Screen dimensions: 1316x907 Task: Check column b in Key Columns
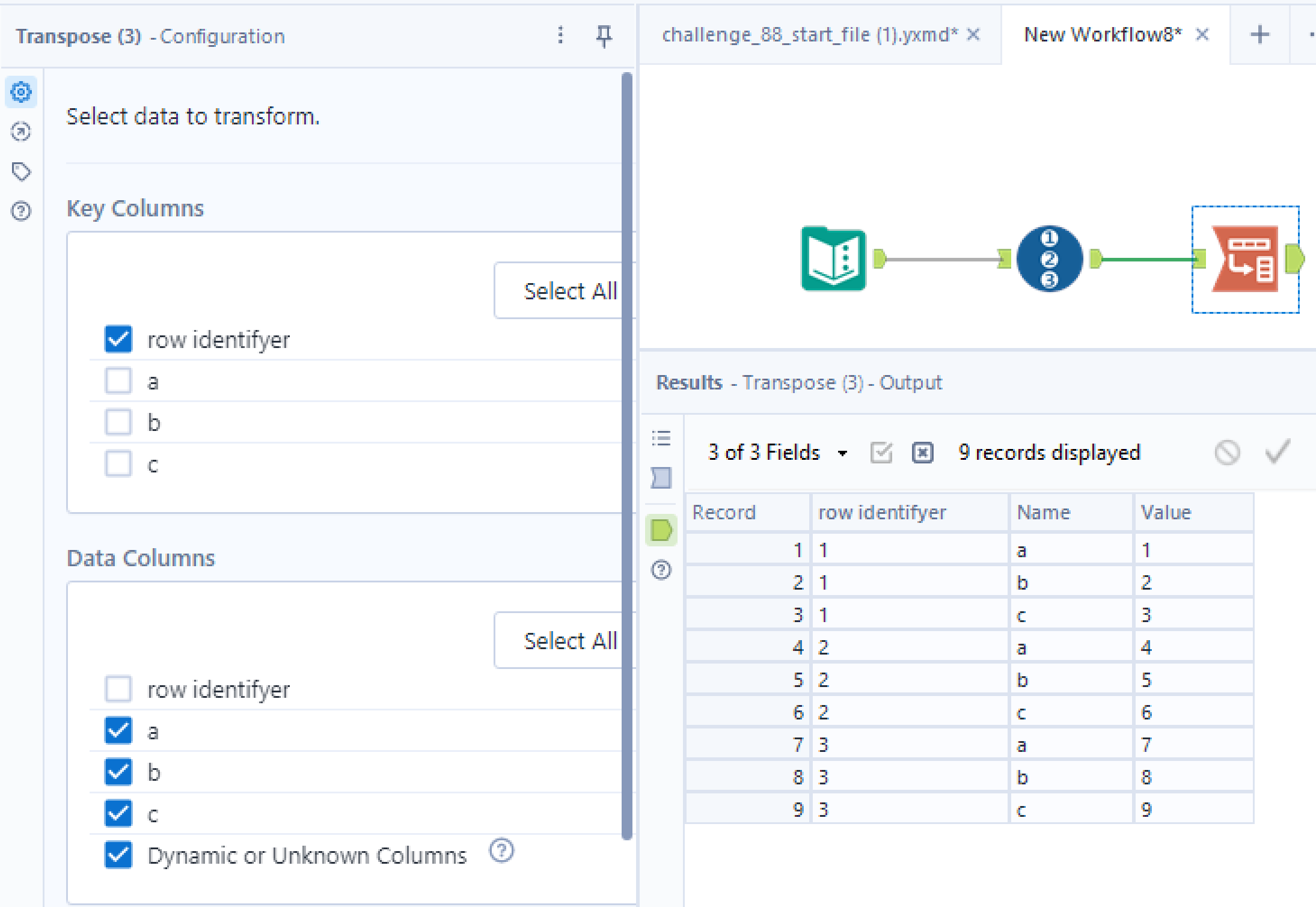(118, 423)
